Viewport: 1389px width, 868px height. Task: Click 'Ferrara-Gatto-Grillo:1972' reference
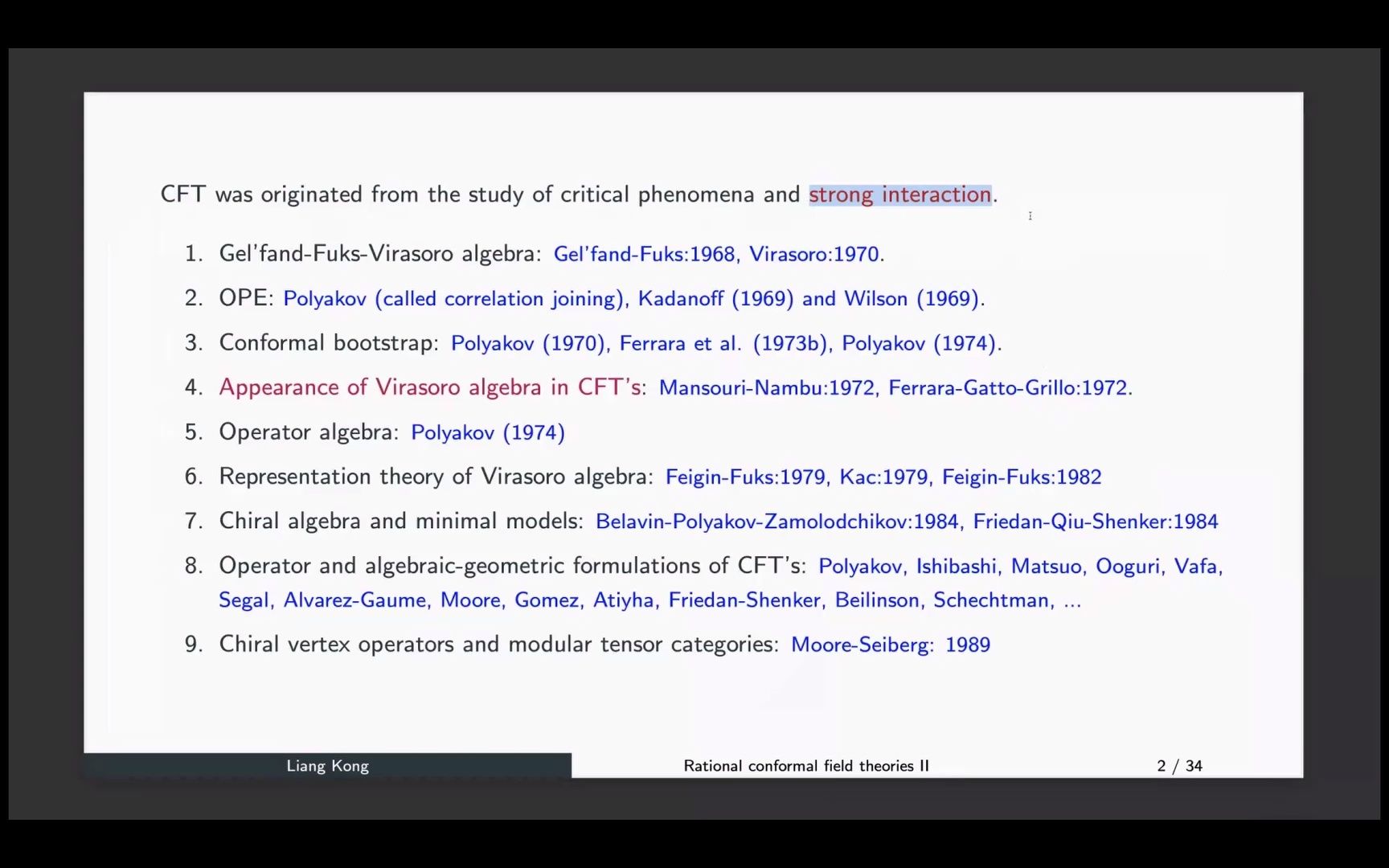point(1008,387)
